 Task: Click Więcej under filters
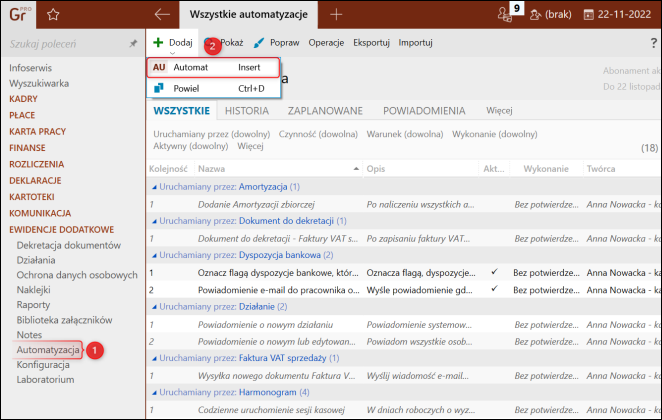click(250, 146)
